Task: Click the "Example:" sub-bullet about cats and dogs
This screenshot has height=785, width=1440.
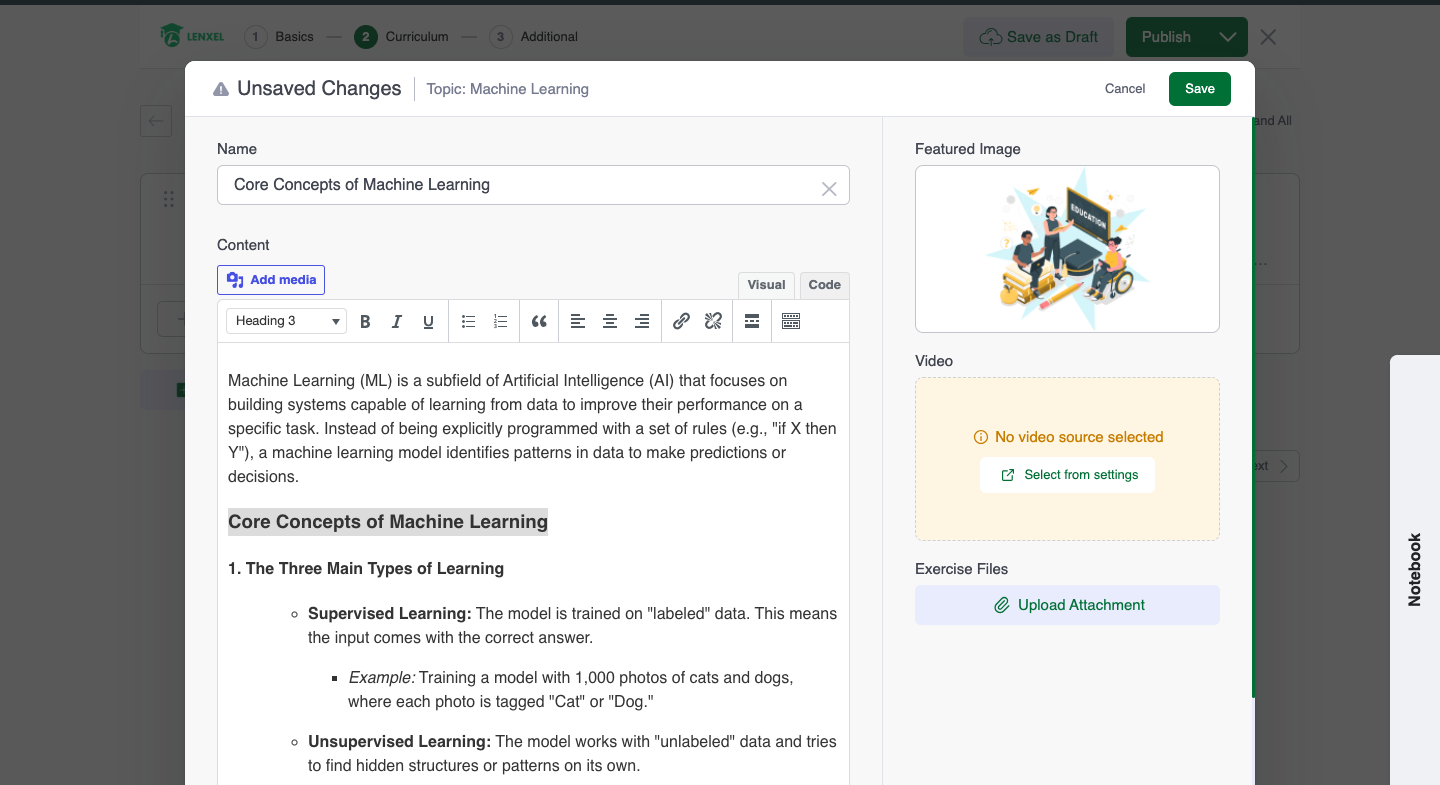Action: point(570,690)
